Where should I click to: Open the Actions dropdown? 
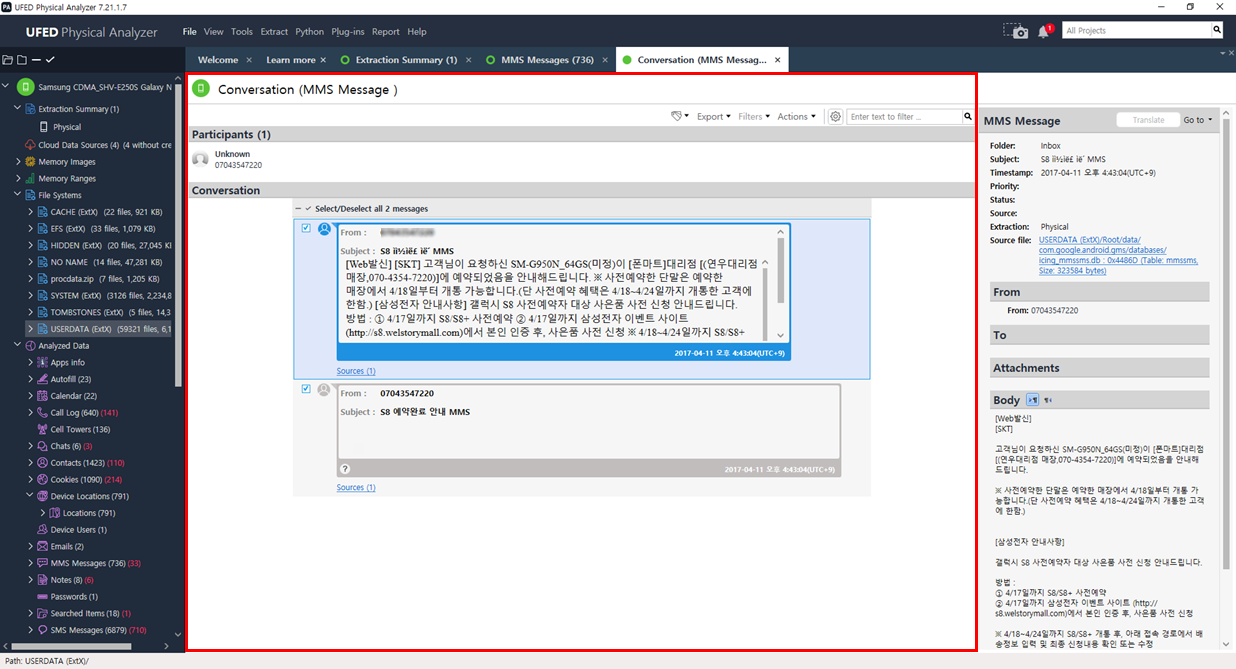point(796,117)
